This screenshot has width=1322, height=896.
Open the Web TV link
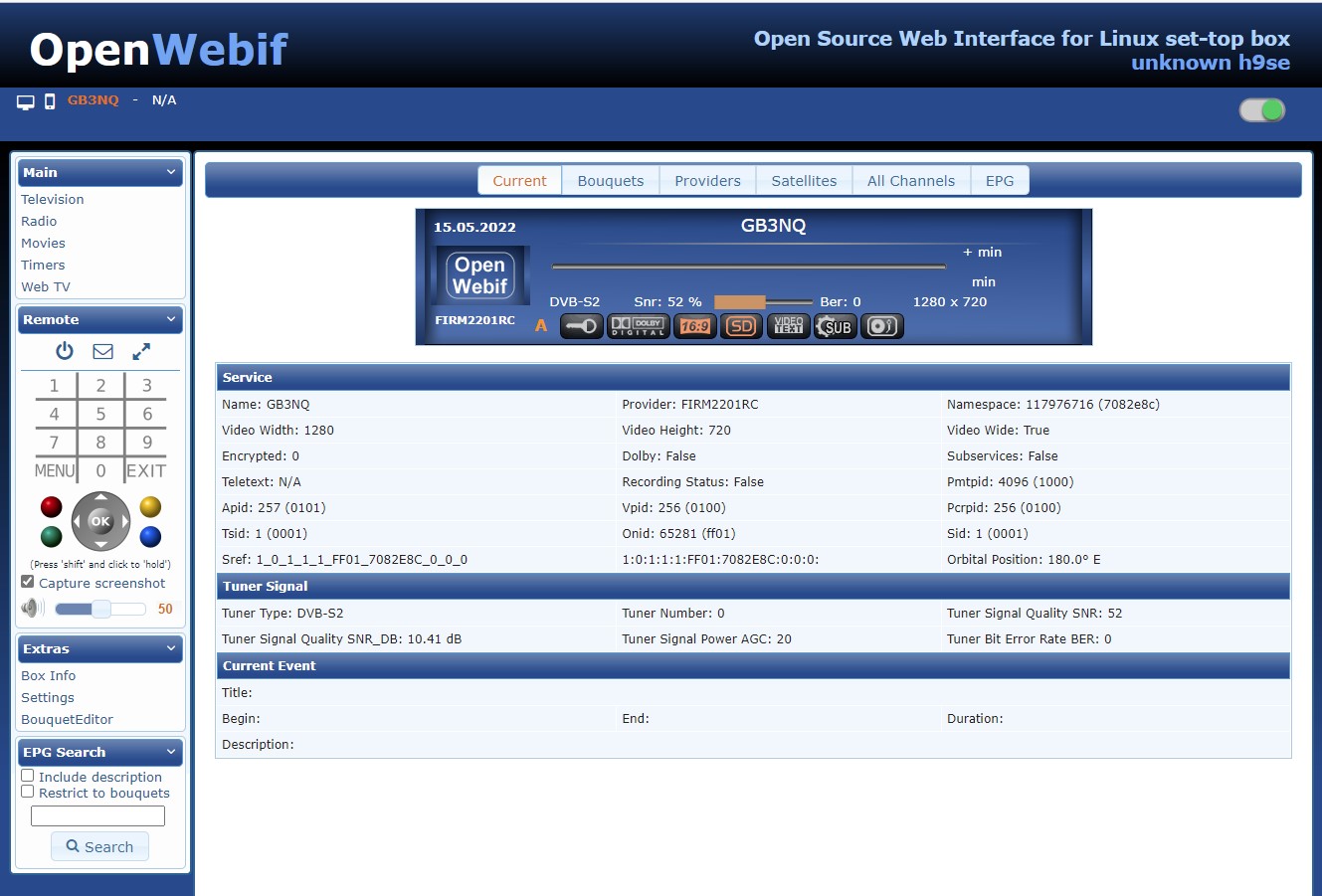46,286
